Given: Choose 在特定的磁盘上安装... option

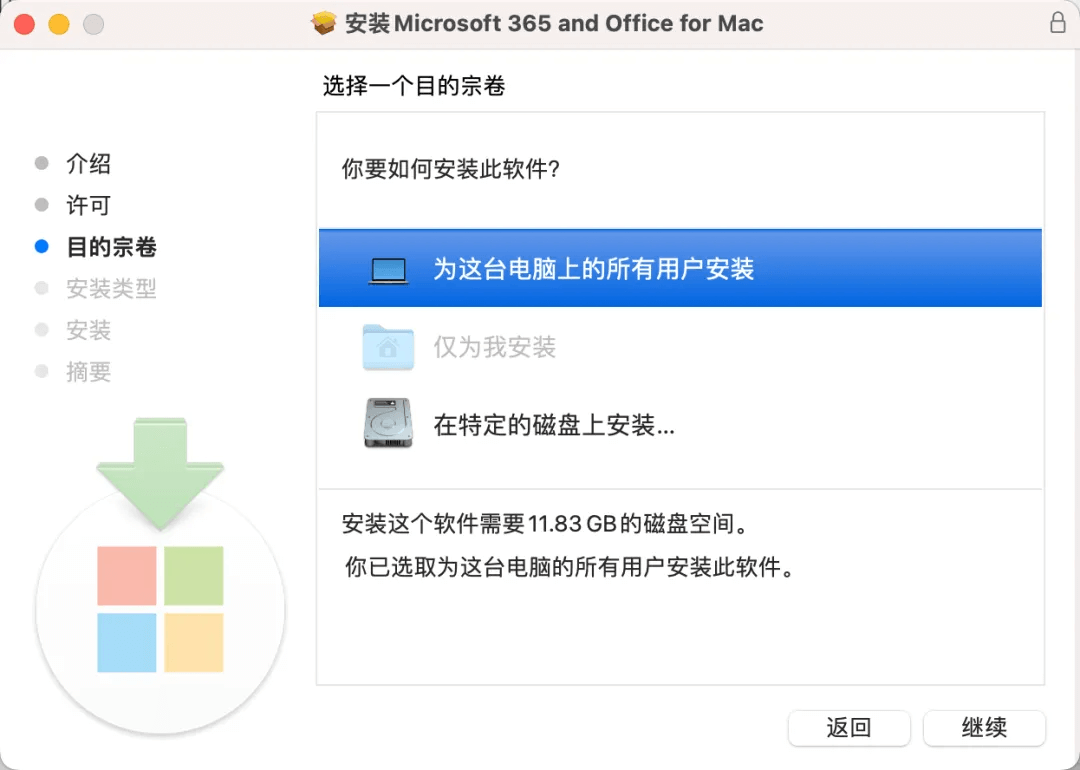Looking at the screenshot, I should [680, 424].
